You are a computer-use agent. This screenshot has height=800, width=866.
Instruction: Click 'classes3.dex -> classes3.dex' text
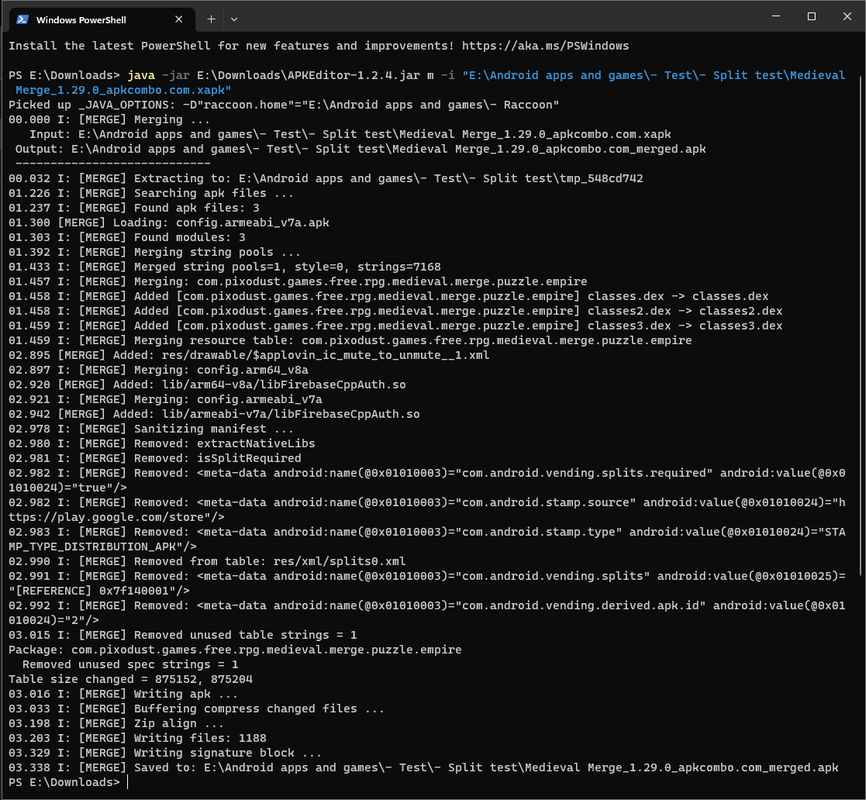click(685, 325)
